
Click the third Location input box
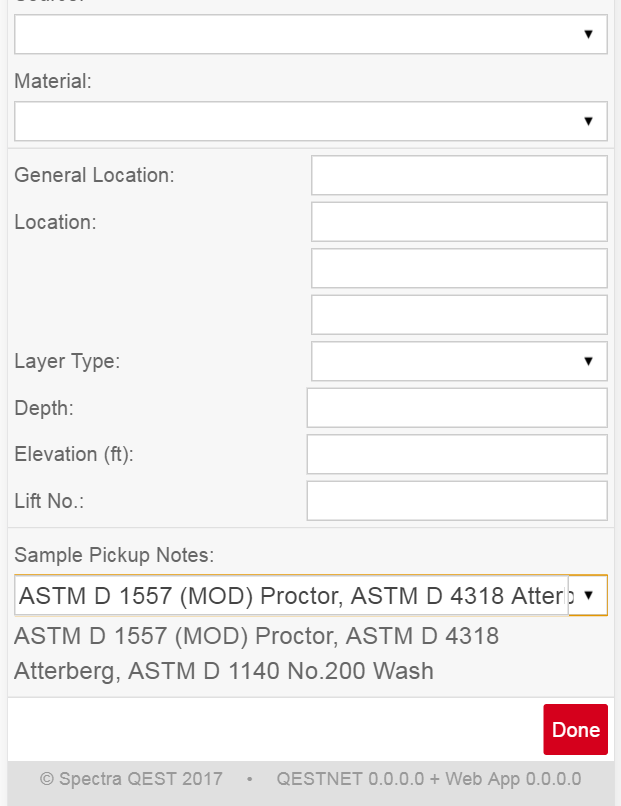click(459, 314)
